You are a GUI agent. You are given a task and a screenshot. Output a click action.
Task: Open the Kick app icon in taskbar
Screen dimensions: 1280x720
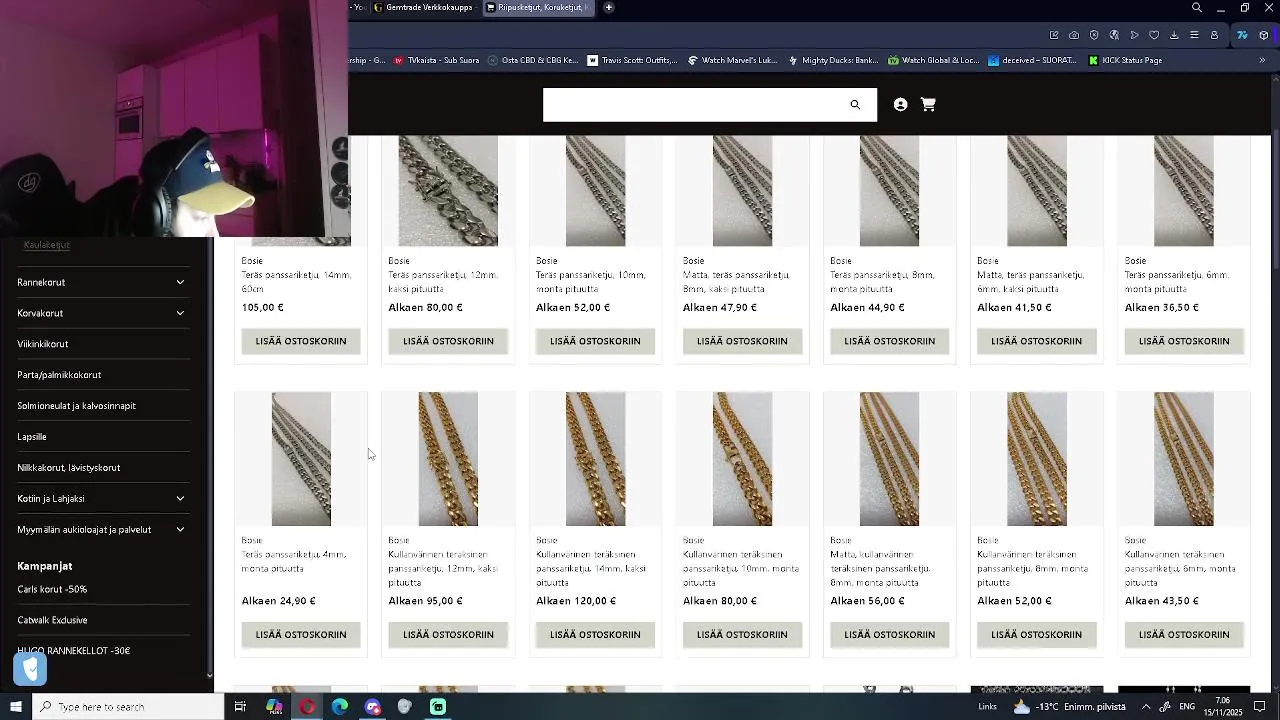tap(438, 707)
